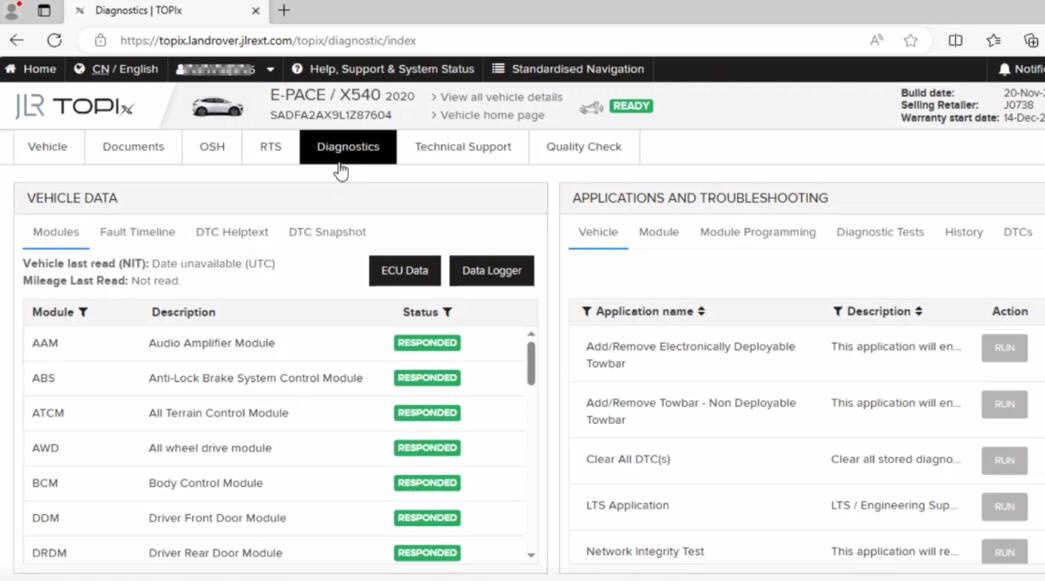The width and height of the screenshot is (1045, 581).
Task: Sort by Application name arrows
Action: tap(701, 311)
